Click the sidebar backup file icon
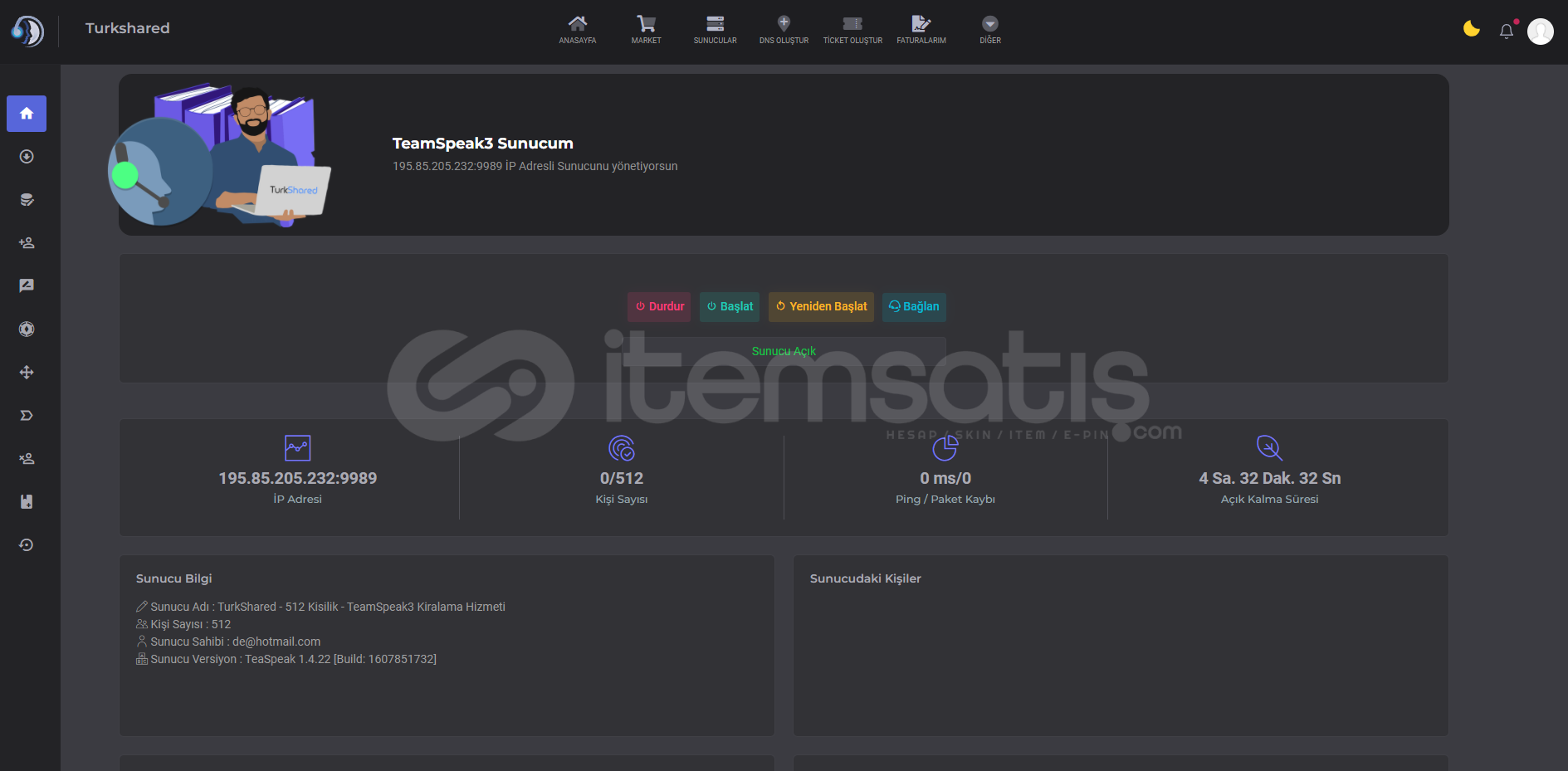 coord(27,502)
